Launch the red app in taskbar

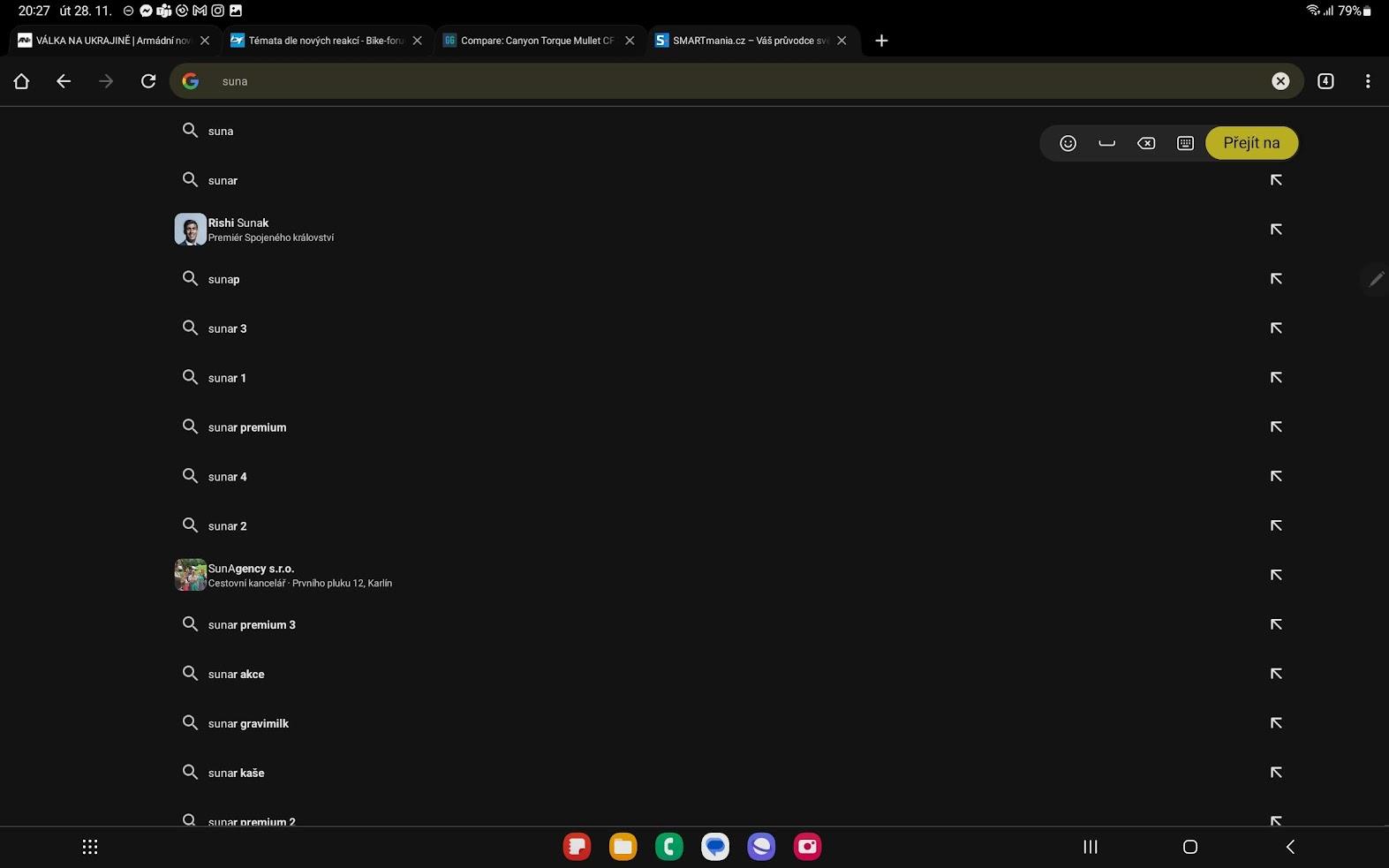click(x=577, y=847)
